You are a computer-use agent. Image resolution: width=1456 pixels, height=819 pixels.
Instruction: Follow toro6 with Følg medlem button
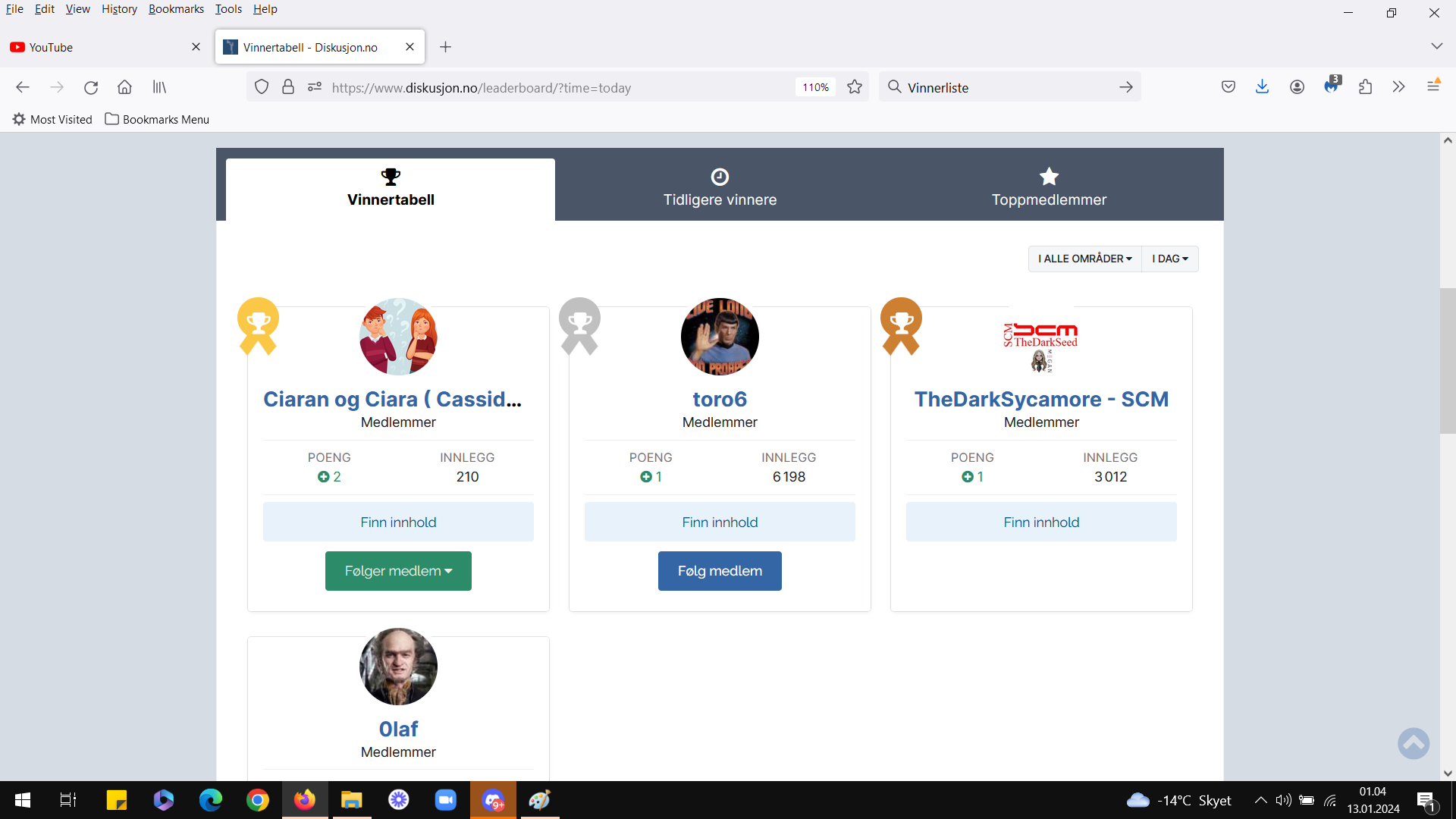[720, 571]
